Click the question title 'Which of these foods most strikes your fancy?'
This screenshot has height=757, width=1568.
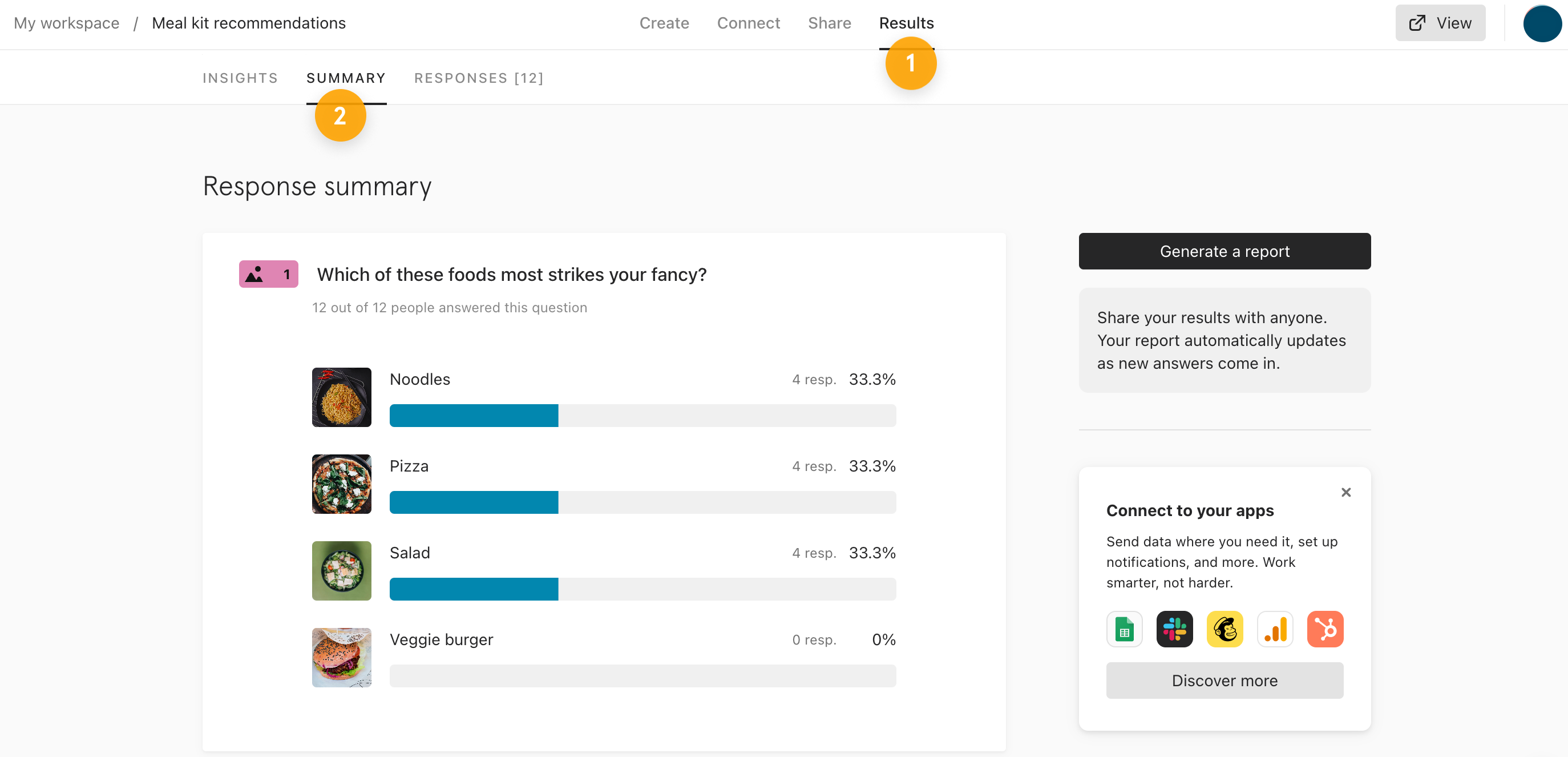511,275
